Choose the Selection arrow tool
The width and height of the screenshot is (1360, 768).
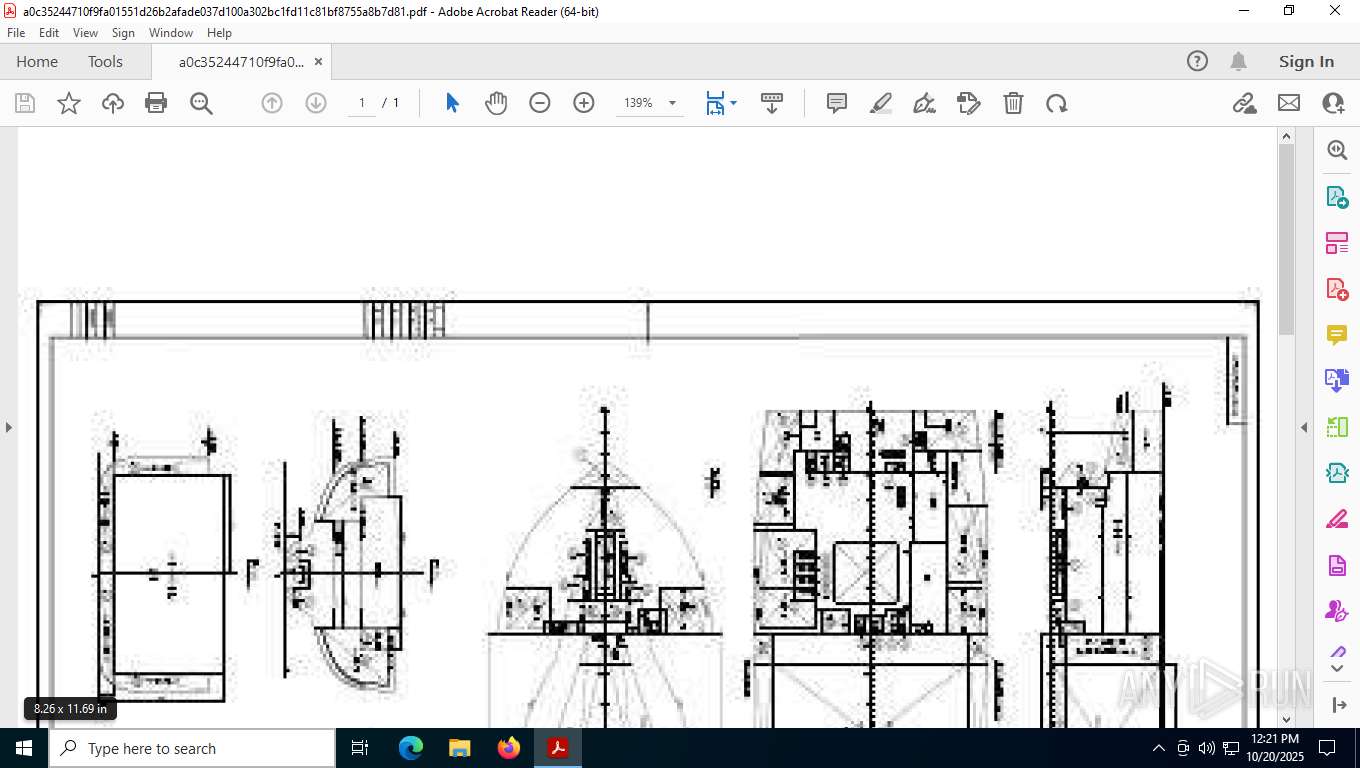(452, 103)
